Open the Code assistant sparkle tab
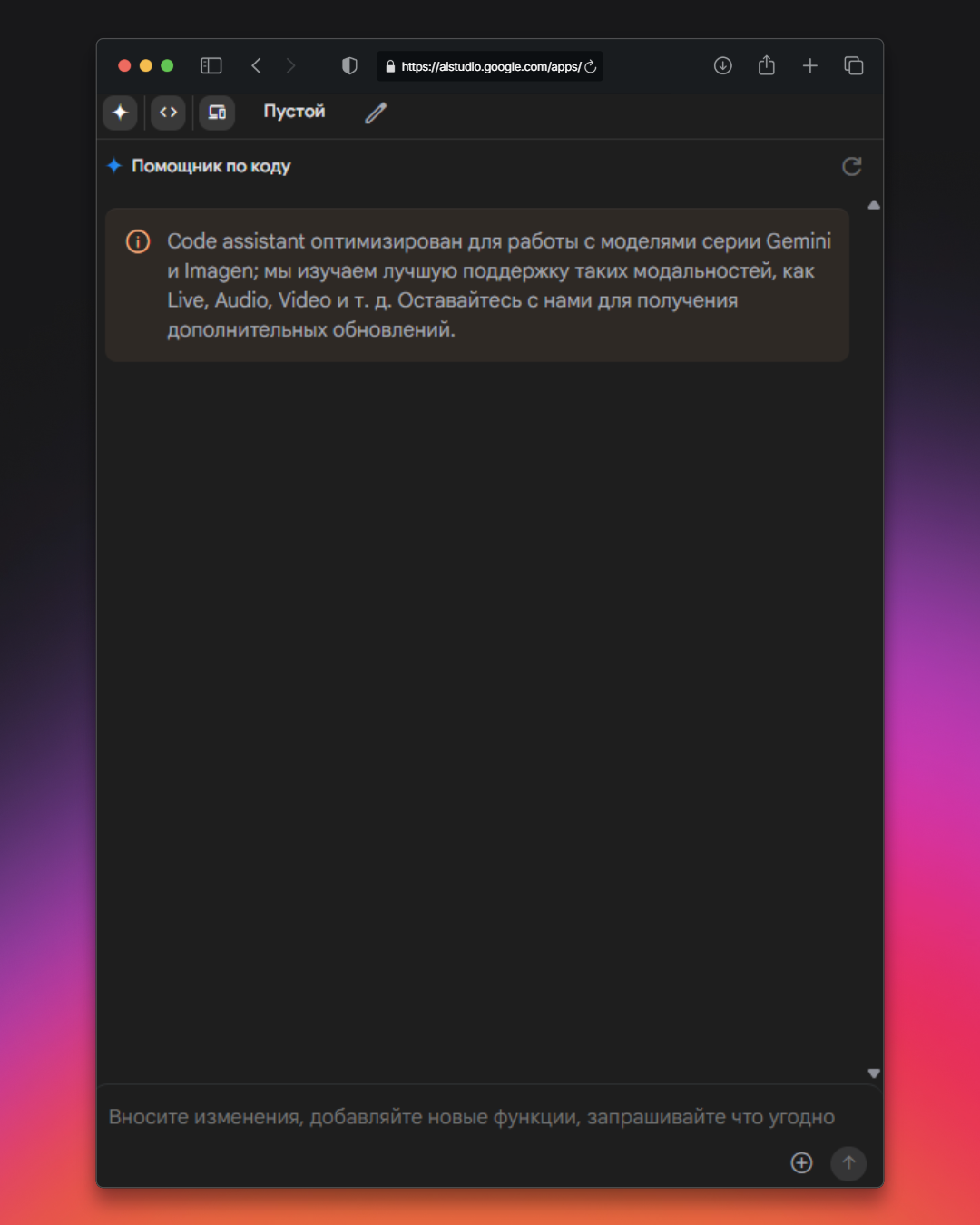Screen dimensions: 980x1225 pos(120,113)
